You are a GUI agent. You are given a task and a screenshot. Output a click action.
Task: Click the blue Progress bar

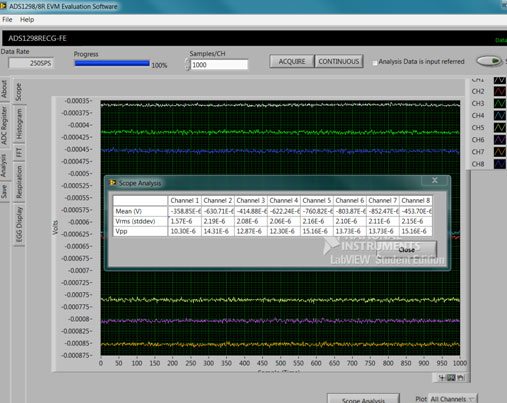112,63
